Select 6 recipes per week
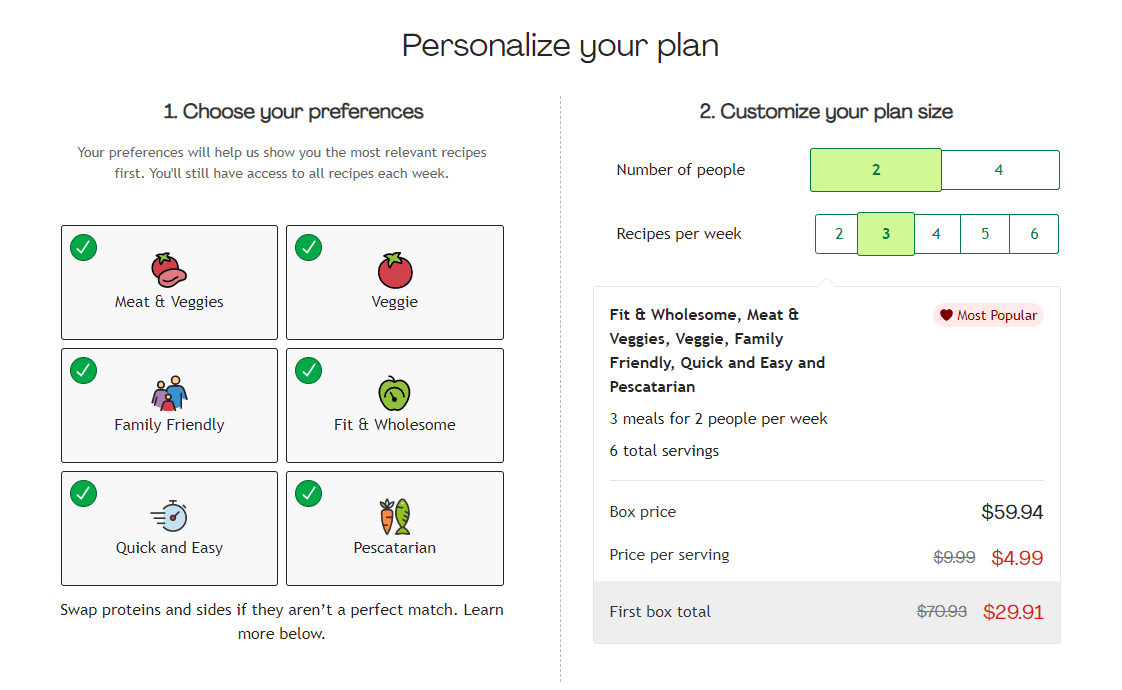 1034,233
